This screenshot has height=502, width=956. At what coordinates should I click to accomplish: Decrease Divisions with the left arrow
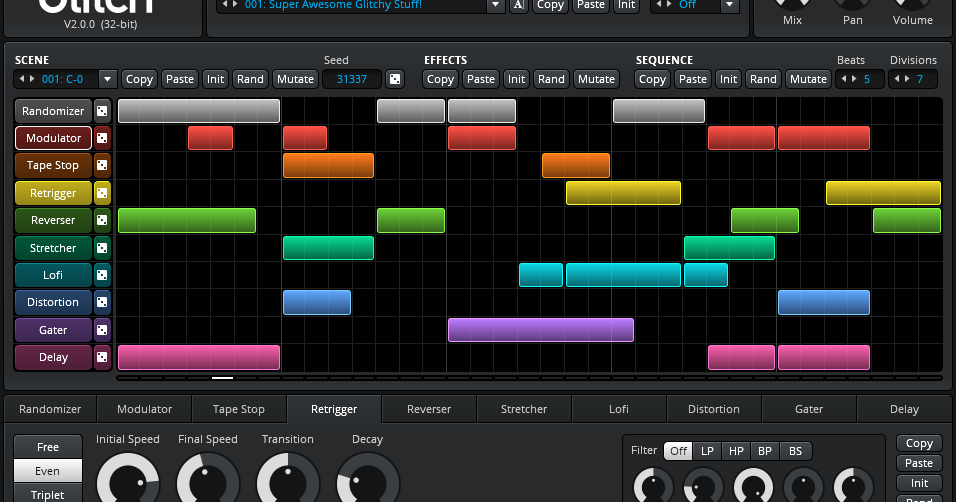click(x=897, y=79)
